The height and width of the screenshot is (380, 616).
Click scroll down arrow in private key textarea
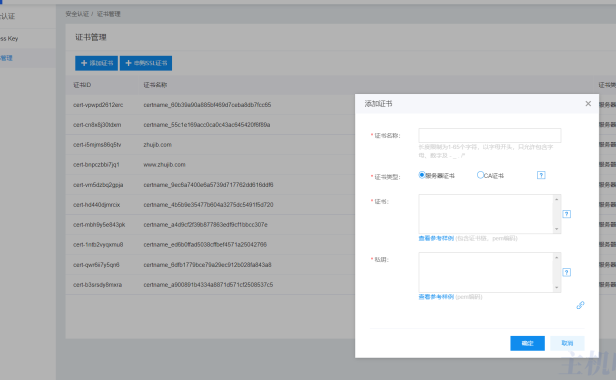pyautogui.click(x=557, y=287)
